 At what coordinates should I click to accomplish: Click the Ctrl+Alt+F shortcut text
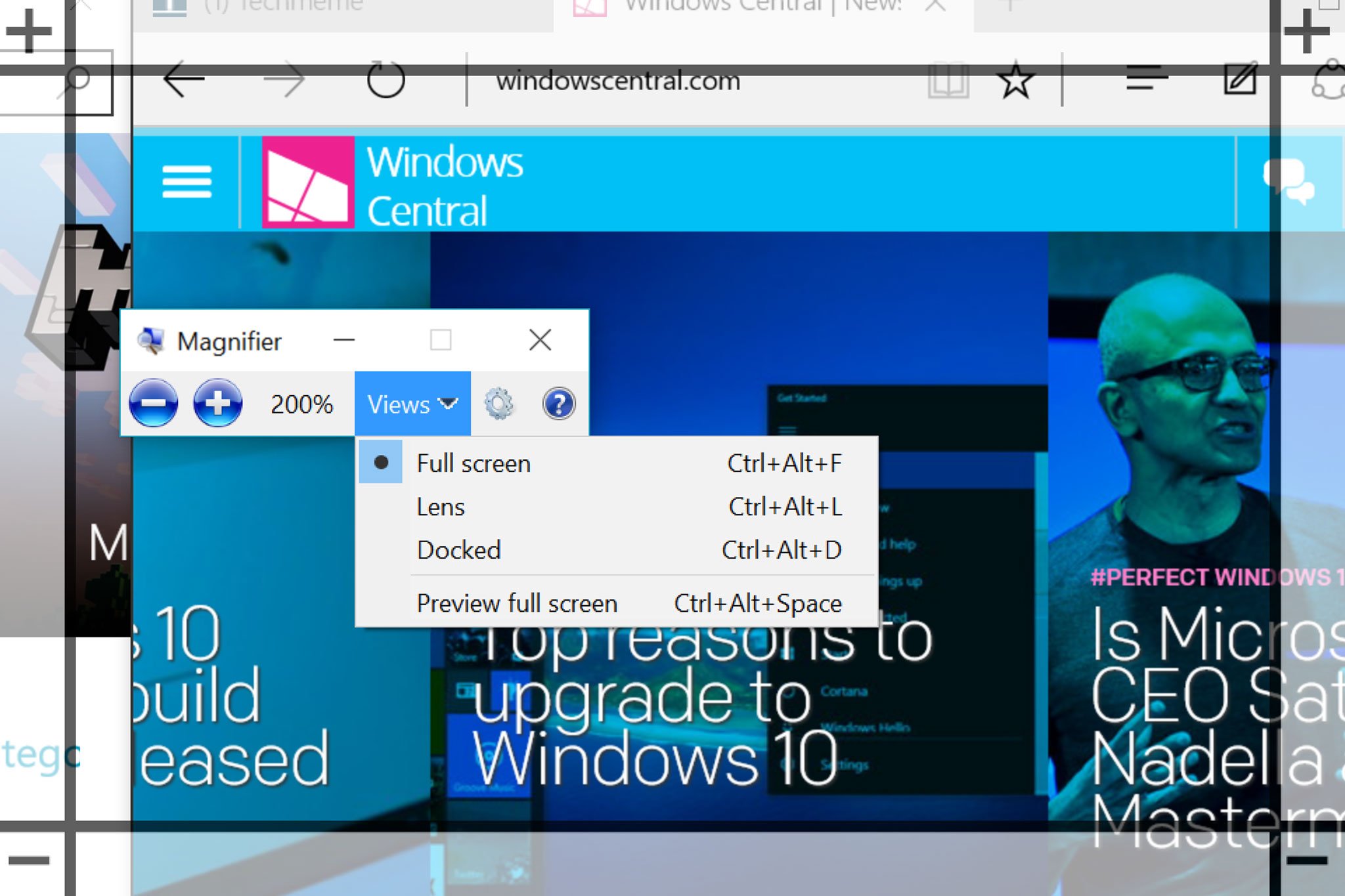(785, 463)
